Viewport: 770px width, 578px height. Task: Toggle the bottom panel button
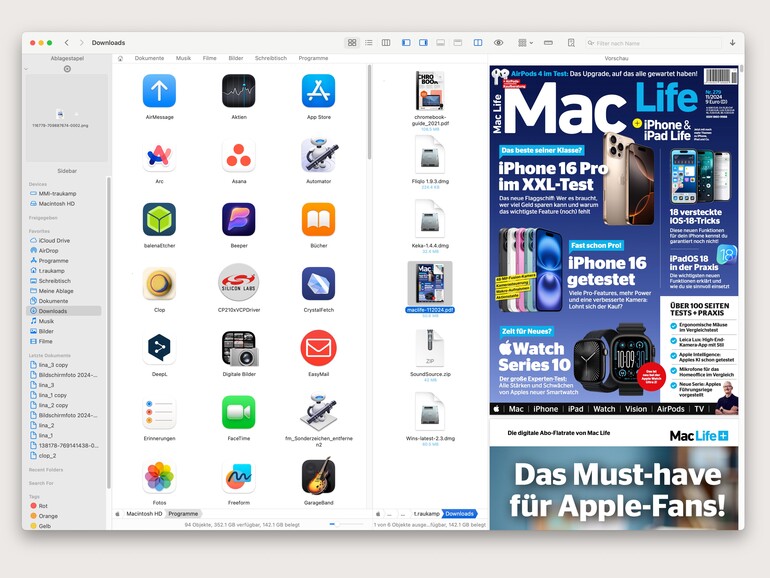point(440,43)
